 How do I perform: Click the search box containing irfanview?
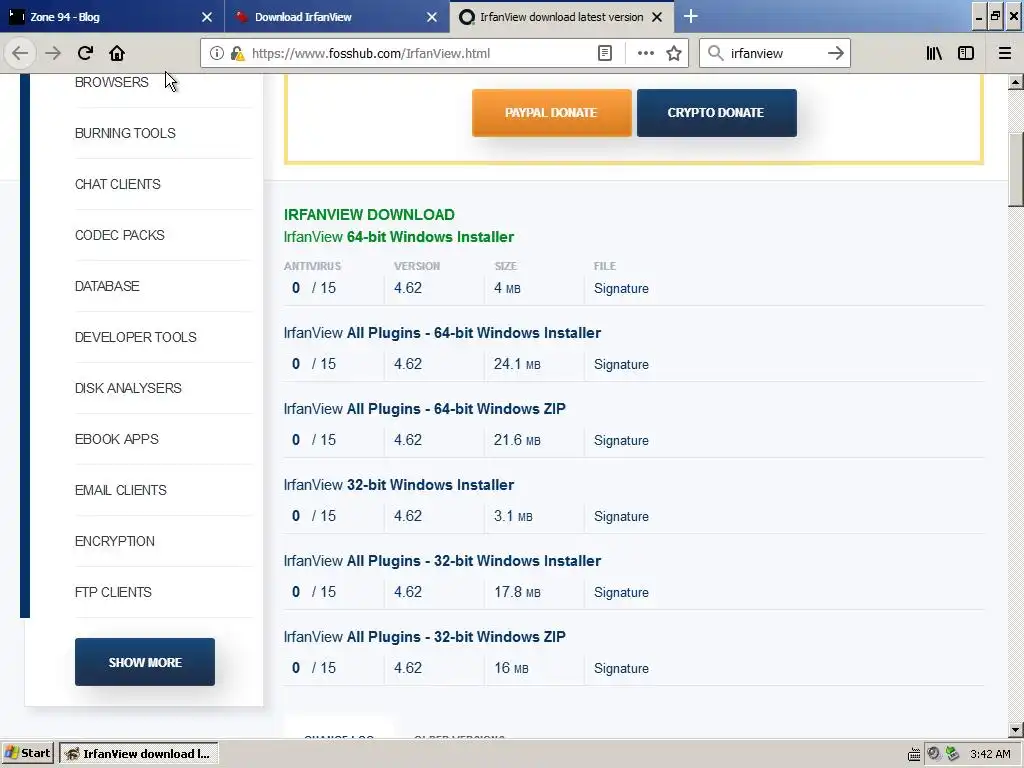coord(774,54)
